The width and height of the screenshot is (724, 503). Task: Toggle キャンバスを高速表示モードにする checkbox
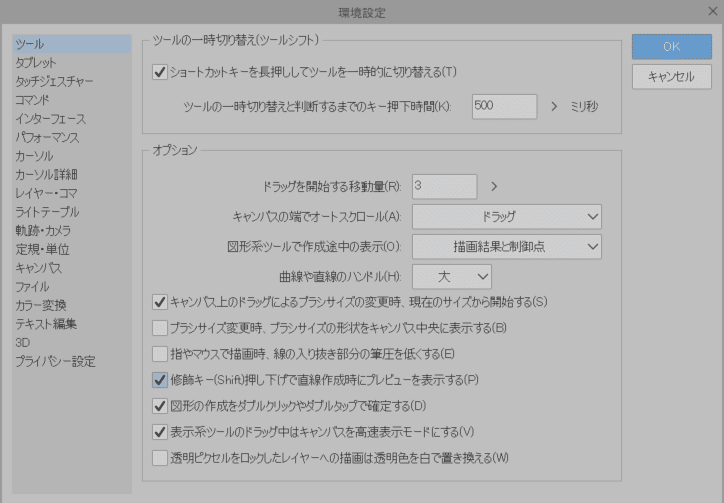(x=160, y=432)
